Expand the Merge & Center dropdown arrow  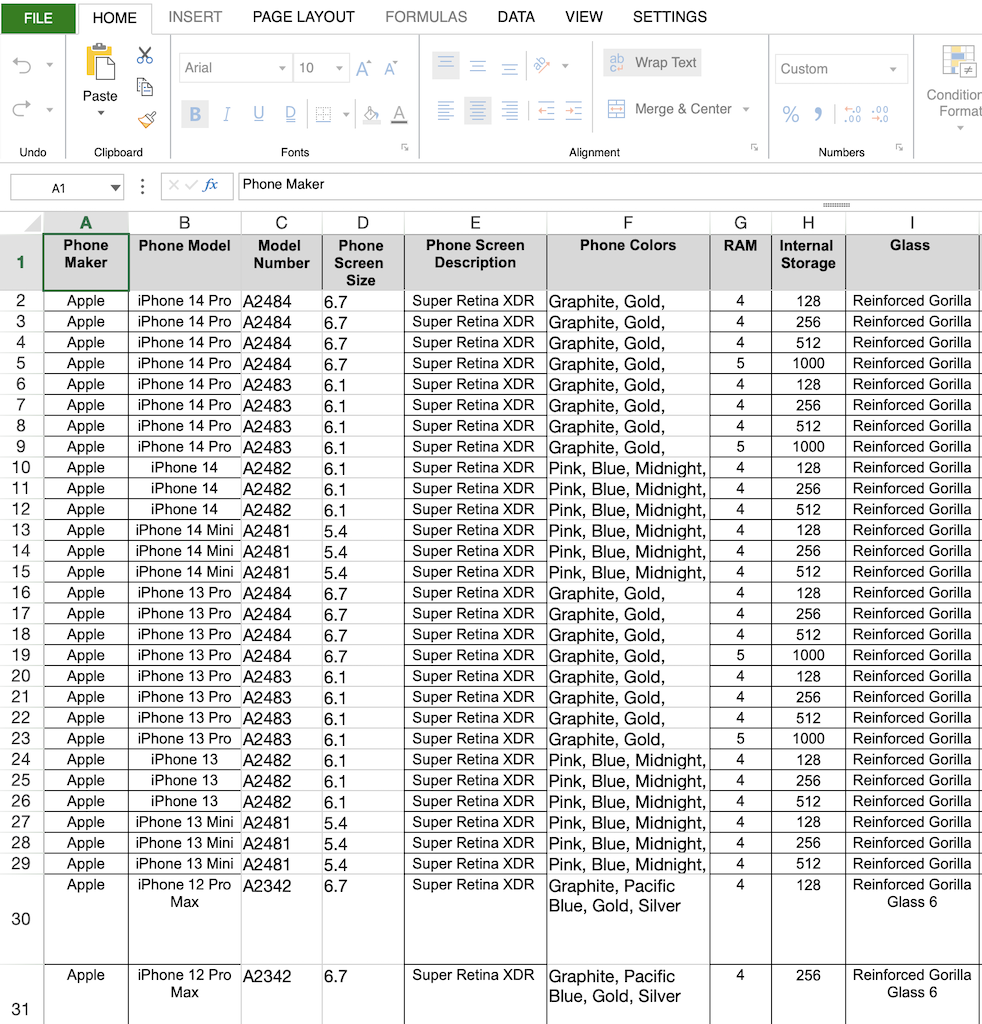pos(746,110)
